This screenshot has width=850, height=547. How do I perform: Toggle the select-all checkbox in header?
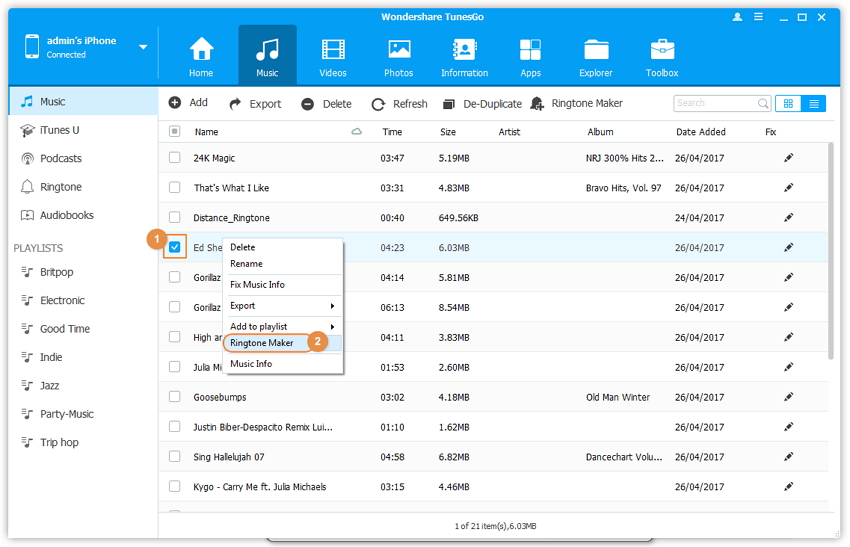[175, 132]
